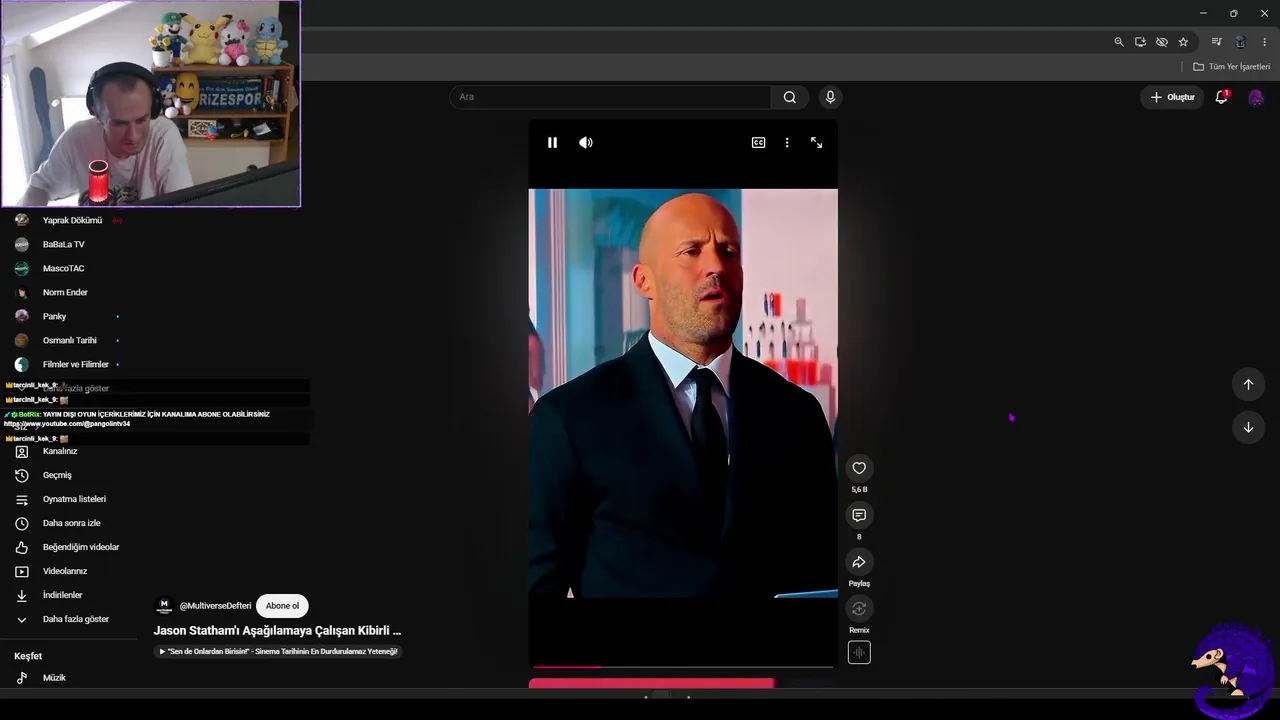Image resolution: width=1280 pixels, height=720 pixels.
Task: Open the Short's three-dot options menu
Action: pos(787,143)
